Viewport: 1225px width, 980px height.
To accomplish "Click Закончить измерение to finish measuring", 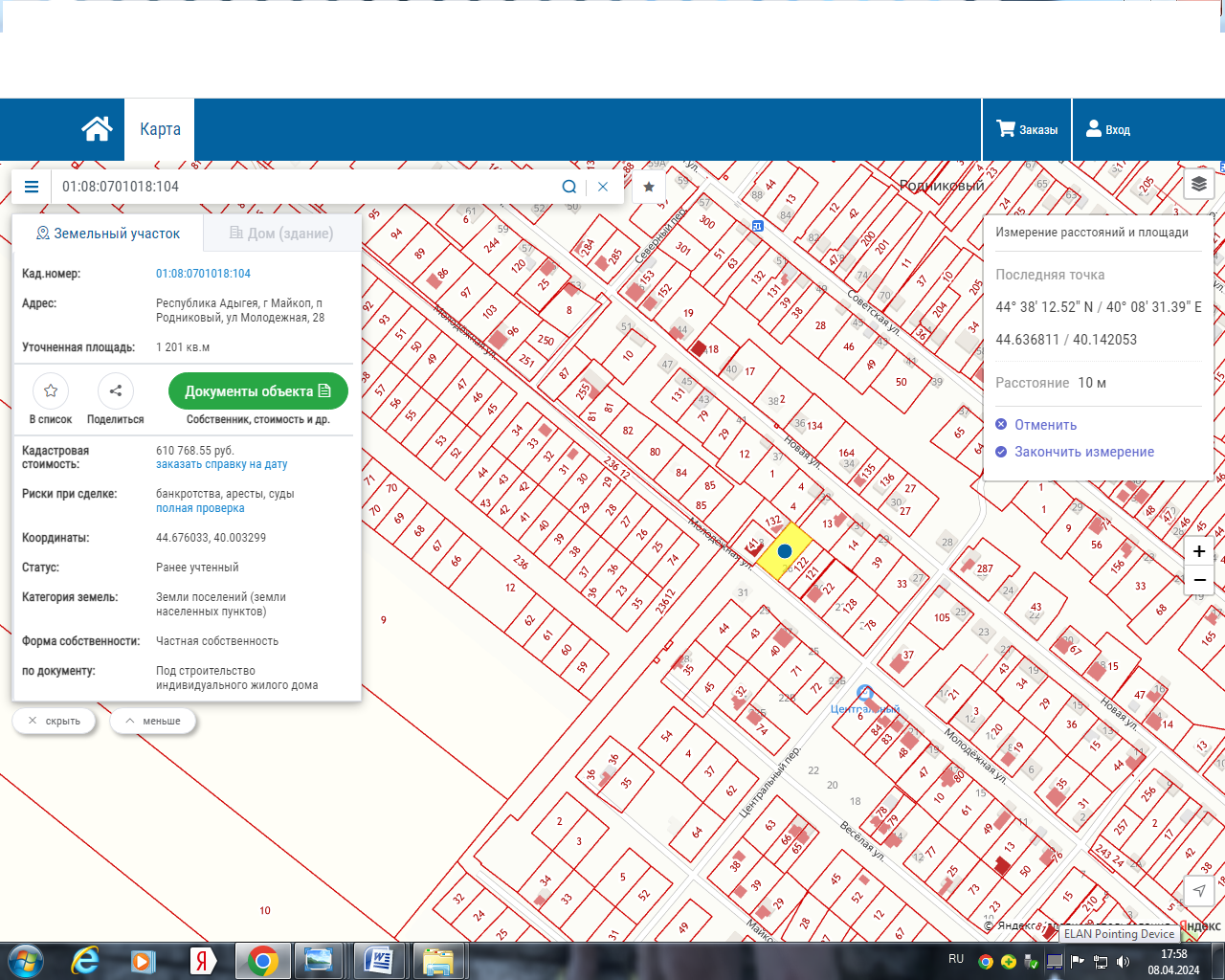I will (x=1083, y=452).
